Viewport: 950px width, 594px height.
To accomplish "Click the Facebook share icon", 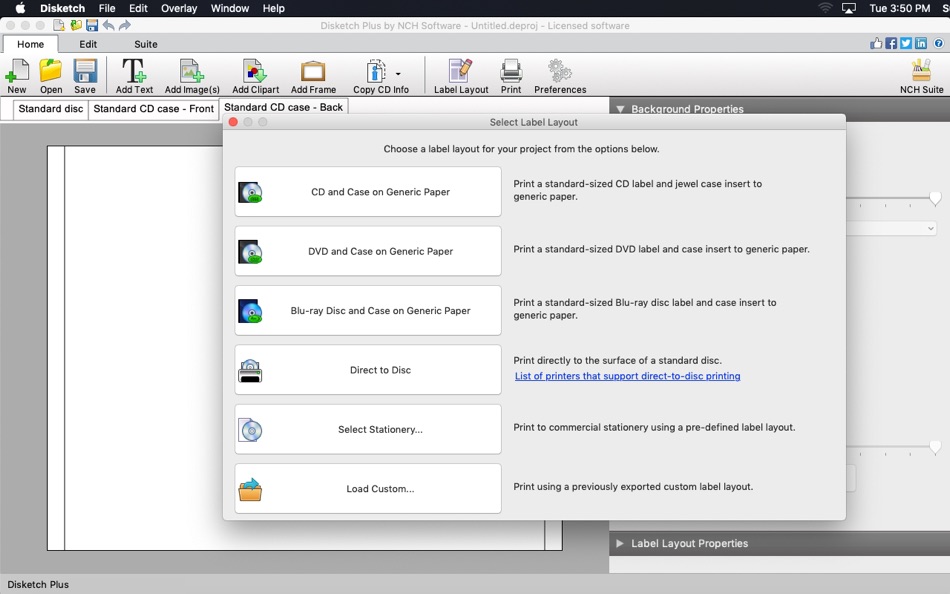I will pos(891,43).
